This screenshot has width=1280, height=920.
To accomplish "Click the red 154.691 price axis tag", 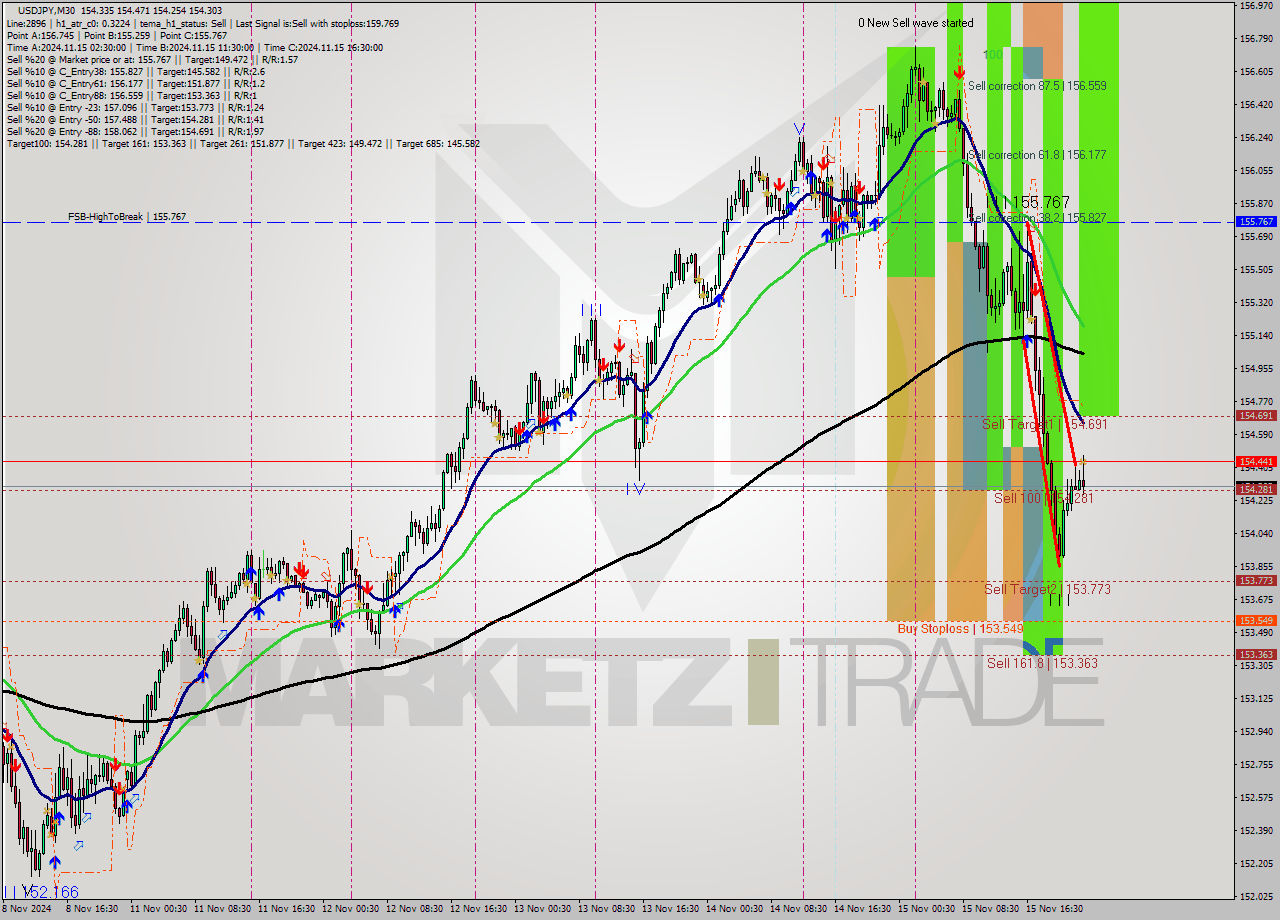I will click(x=1256, y=415).
